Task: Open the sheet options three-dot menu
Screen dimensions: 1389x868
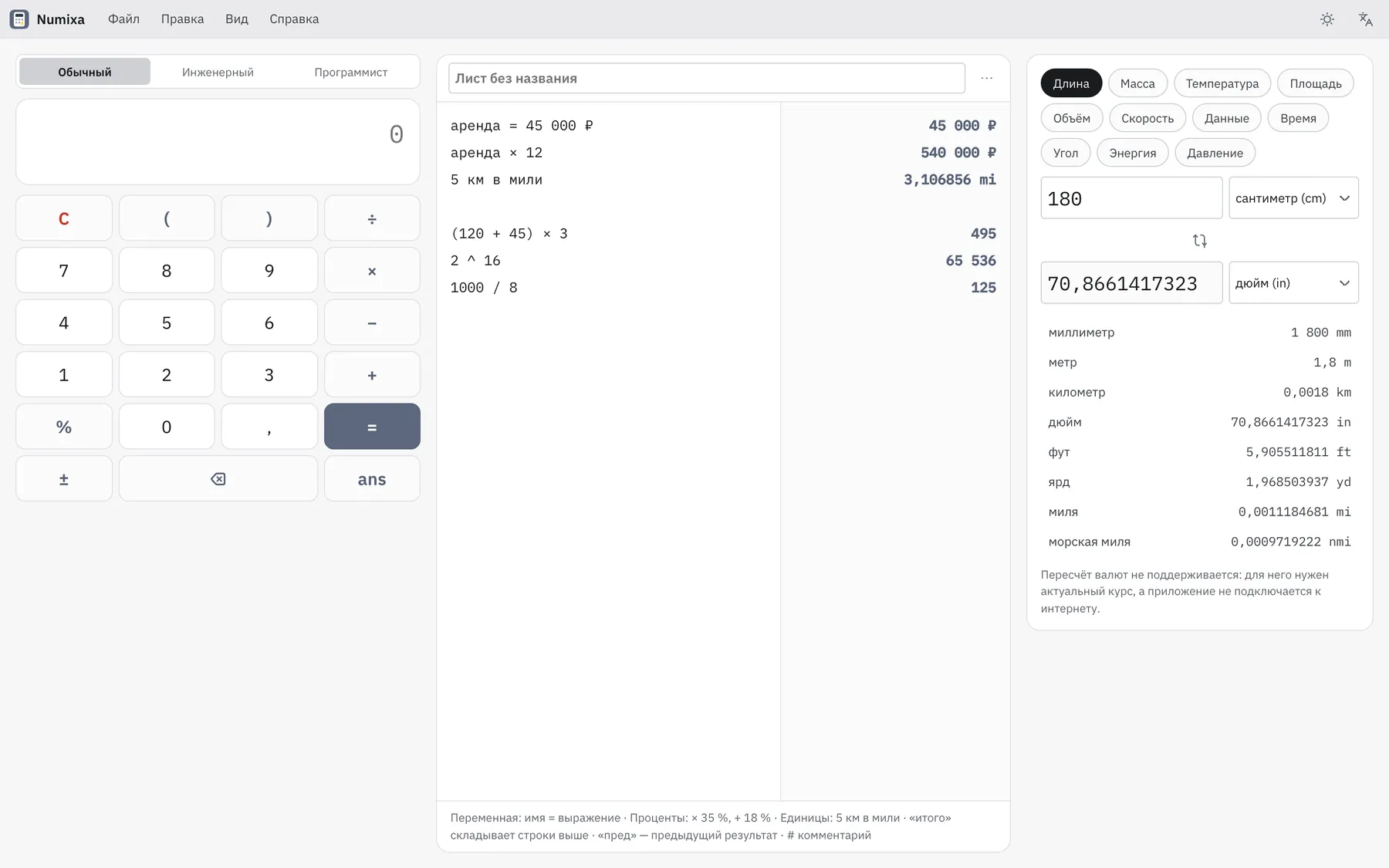Action: click(x=987, y=78)
